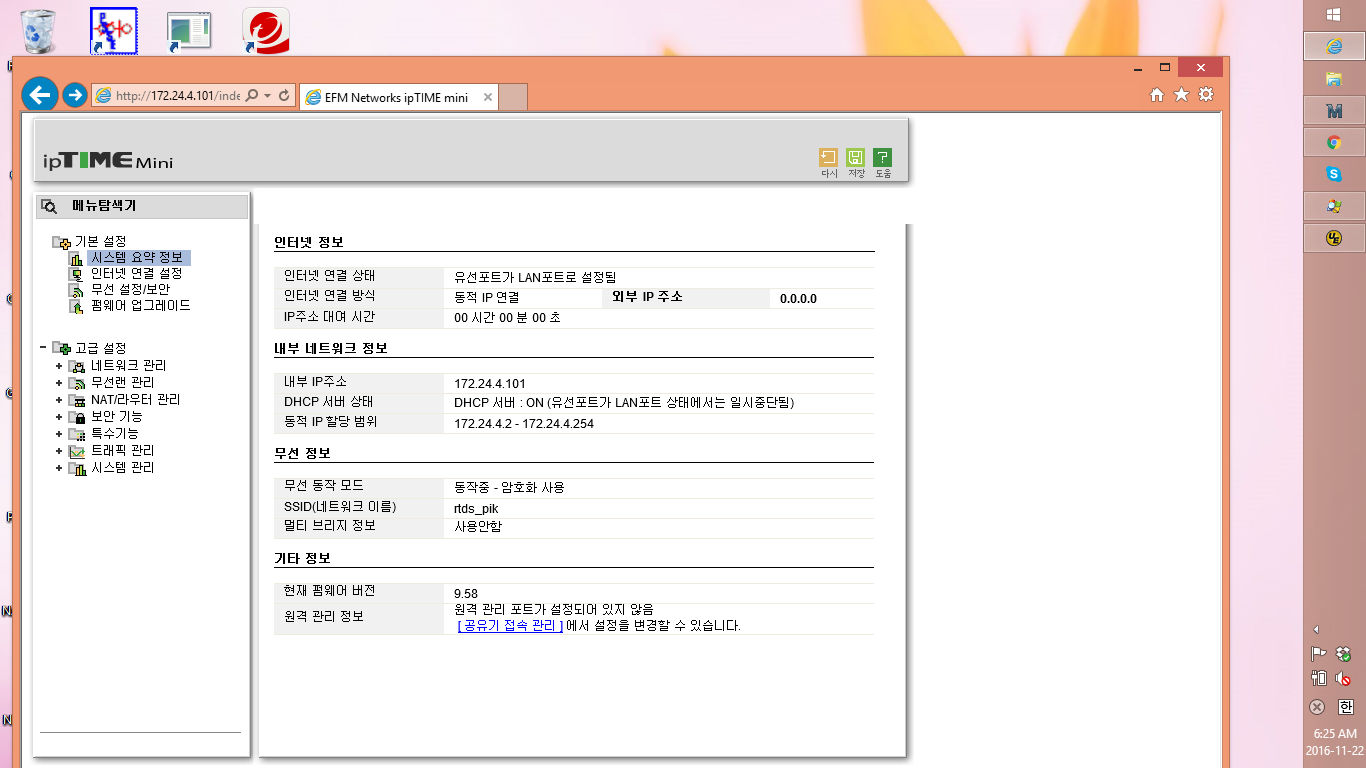Open Internet Explorer tools gear icon

1206,94
